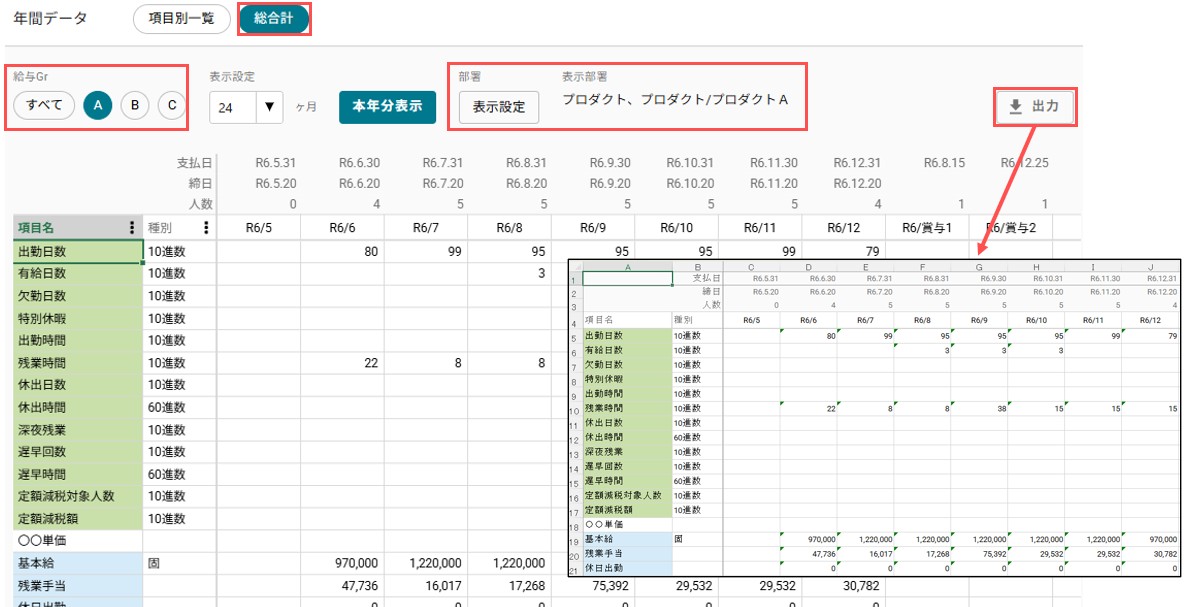This screenshot has height=607, width=1190.
Task: Click the exported spreadsheet preview image
Action: tap(874, 418)
